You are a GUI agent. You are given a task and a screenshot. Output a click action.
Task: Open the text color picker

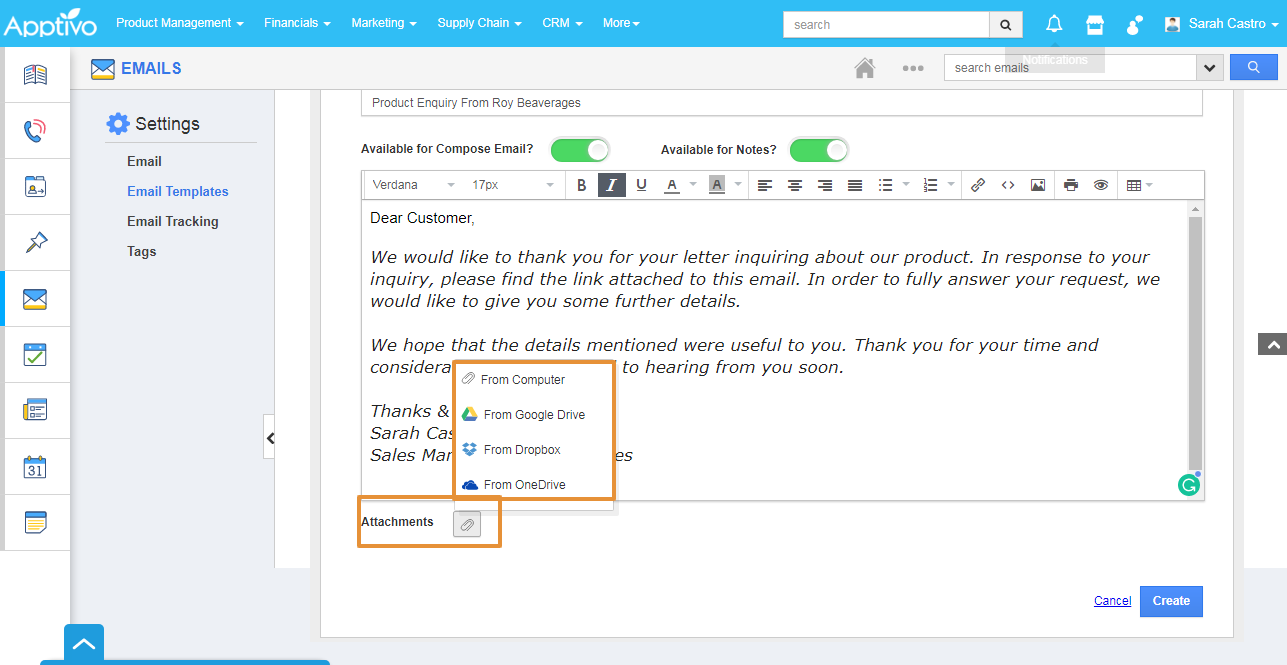(677, 185)
